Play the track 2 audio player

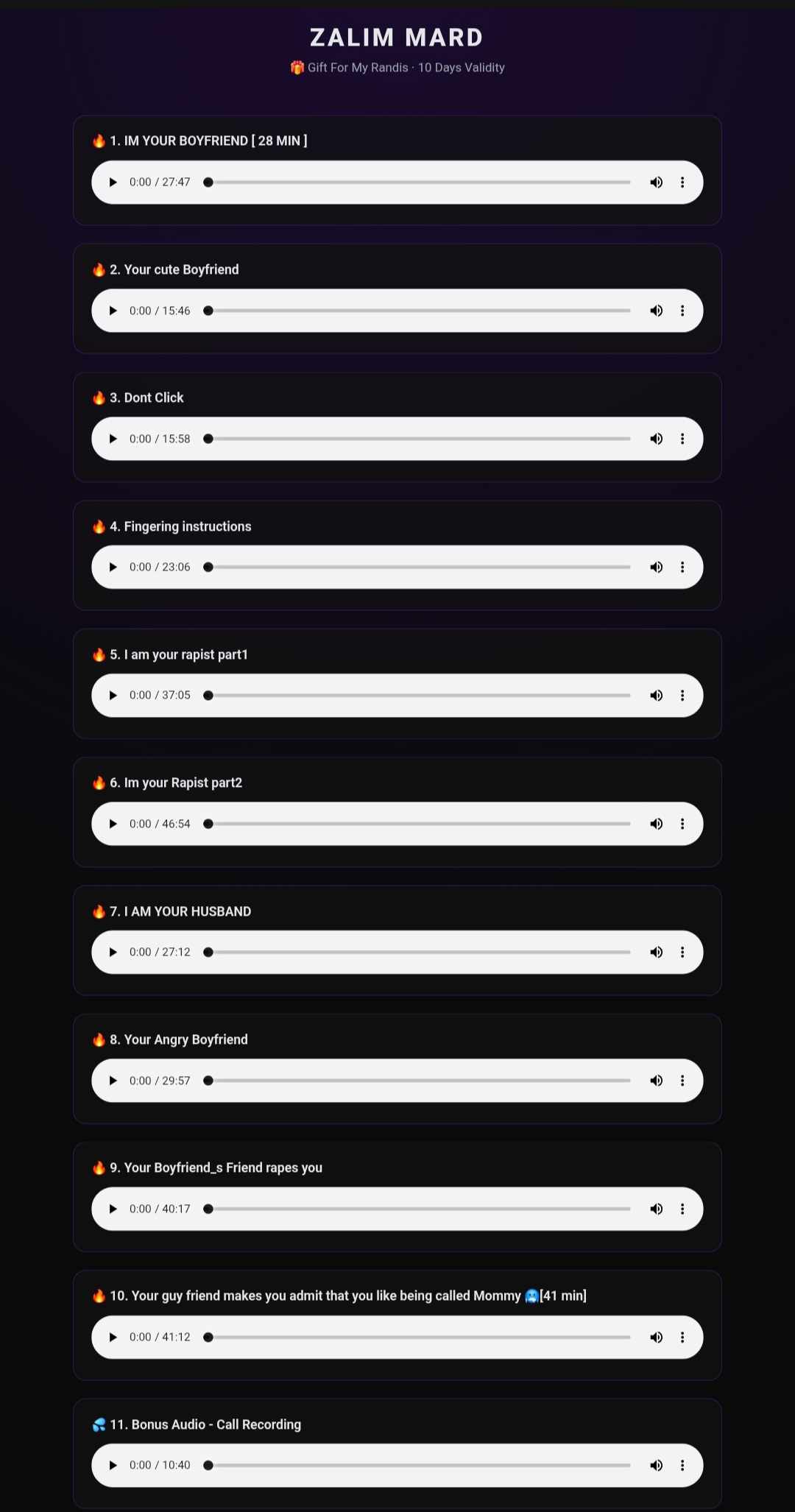point(113,311)
